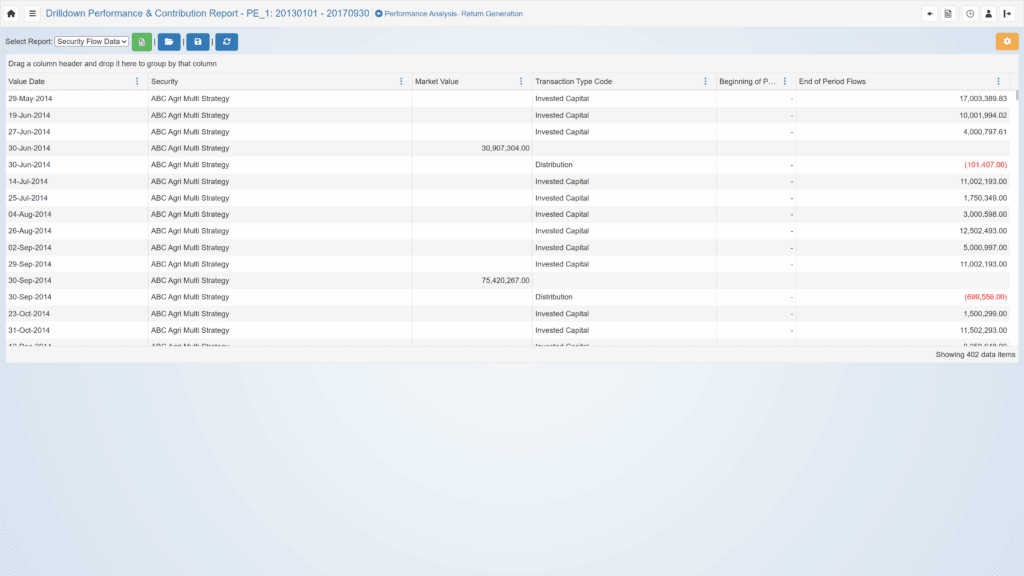Open the clock history icon
Image resolution: width=1024 pixels, height=576 pixels.
pos(969,14)
